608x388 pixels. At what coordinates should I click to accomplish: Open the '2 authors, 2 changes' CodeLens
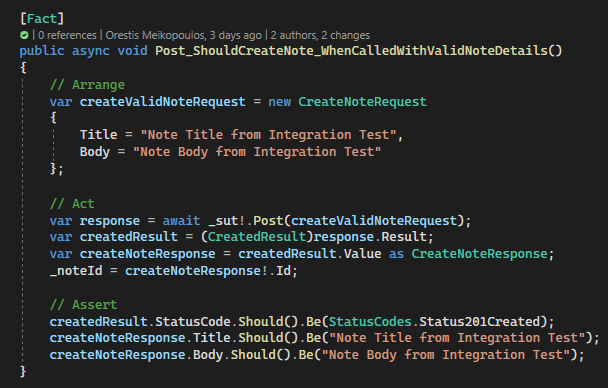click(320, 35)
